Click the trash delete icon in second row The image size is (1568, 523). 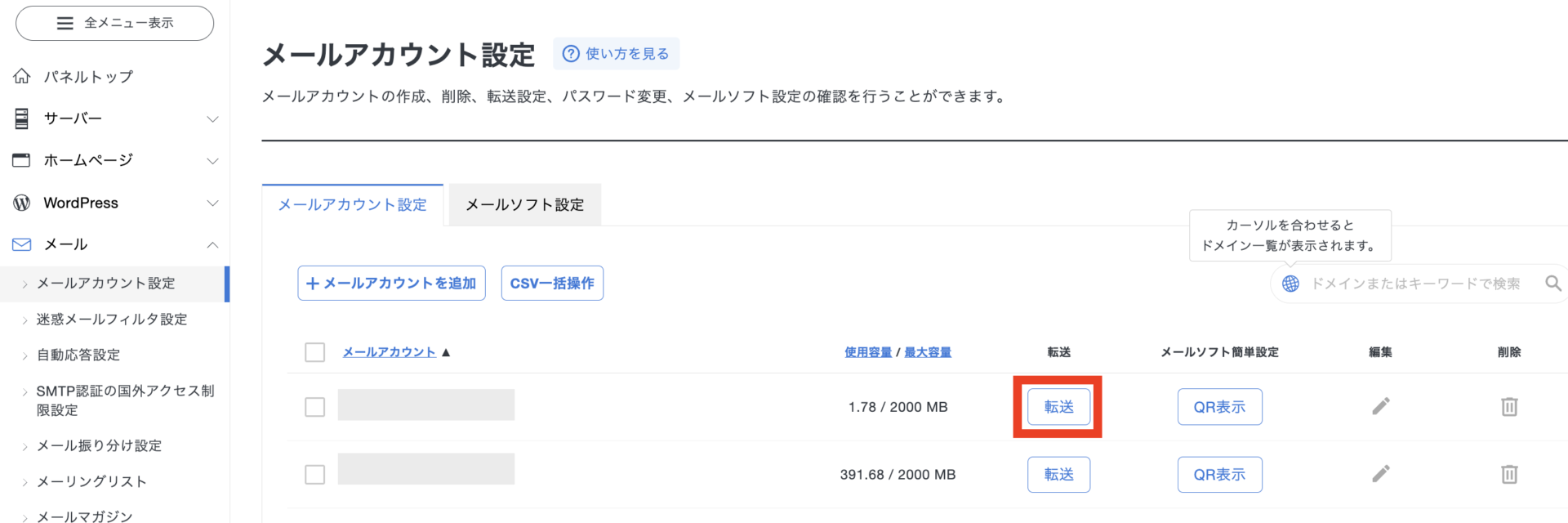pos(1508,474)
